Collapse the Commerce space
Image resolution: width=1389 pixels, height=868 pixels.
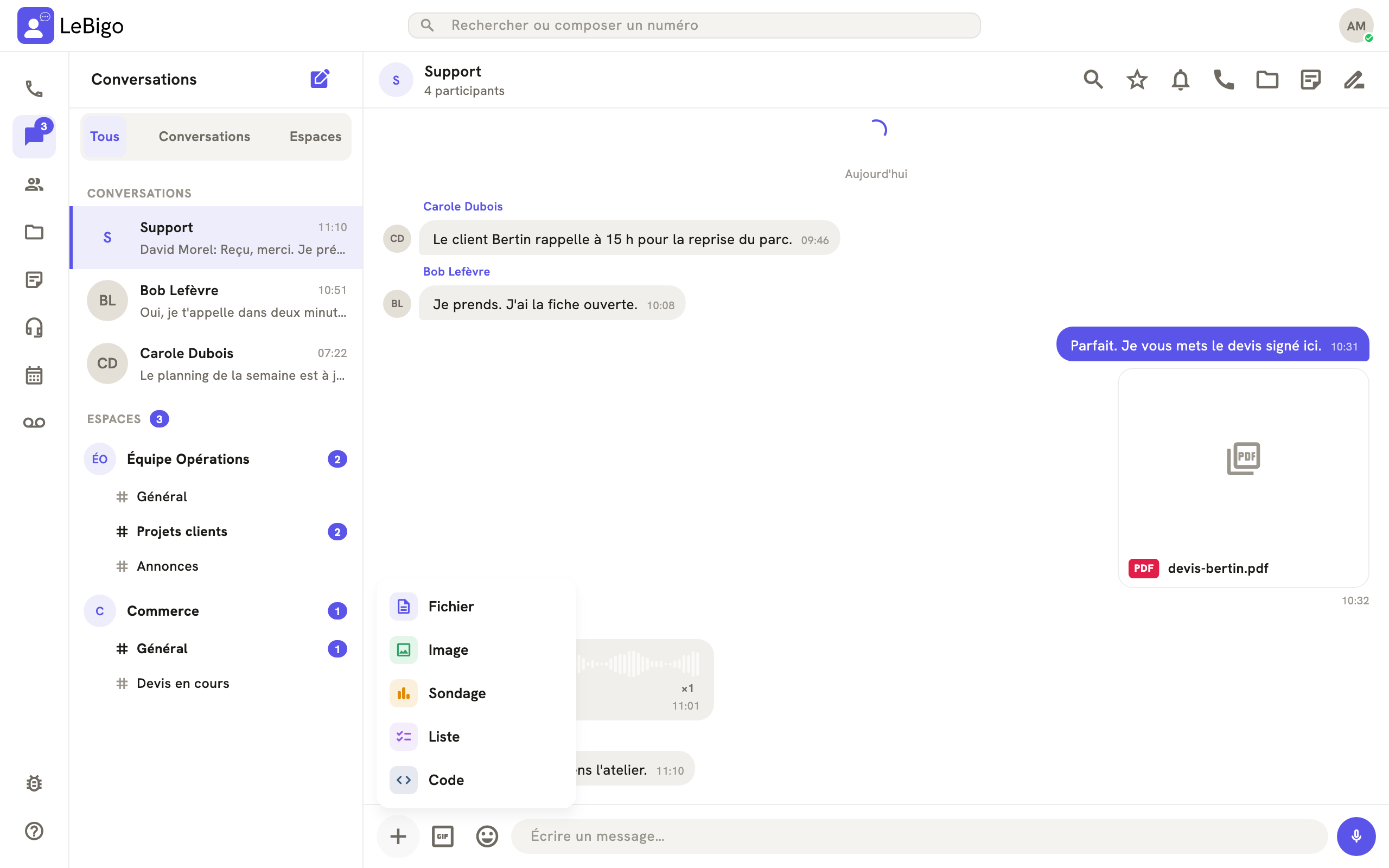pyautogui.click(x=216, y=611)
